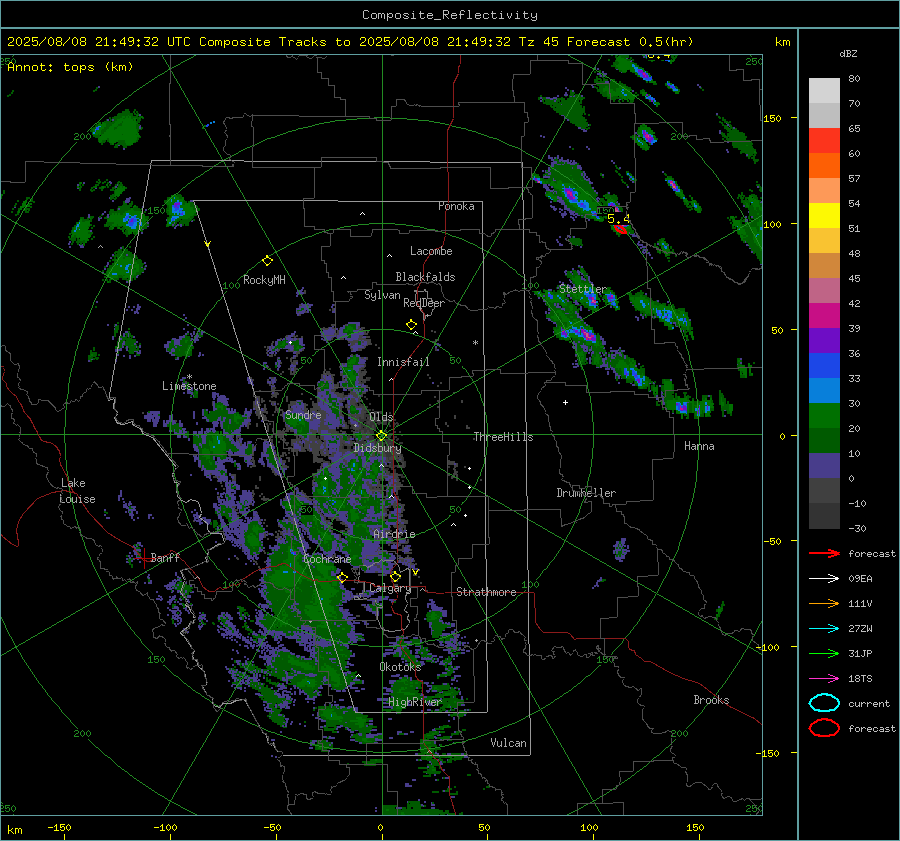Click the Olds town label
Screen dimensions: 900x841
[381, 416]
